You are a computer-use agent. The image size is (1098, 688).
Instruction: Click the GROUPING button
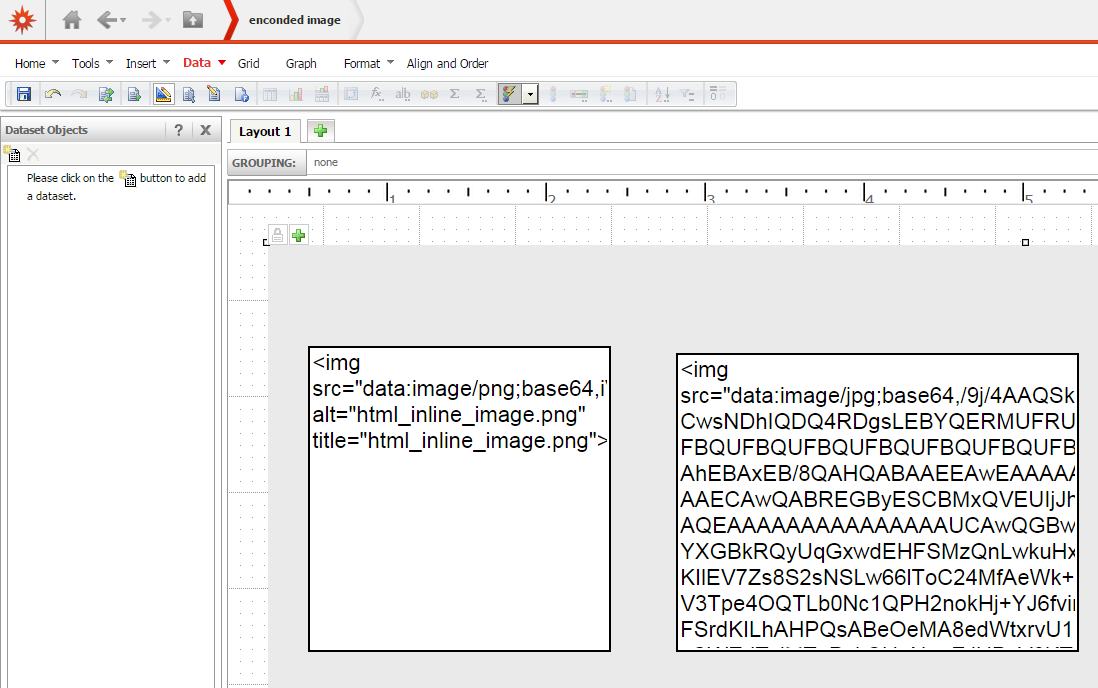tap(264, 162)
